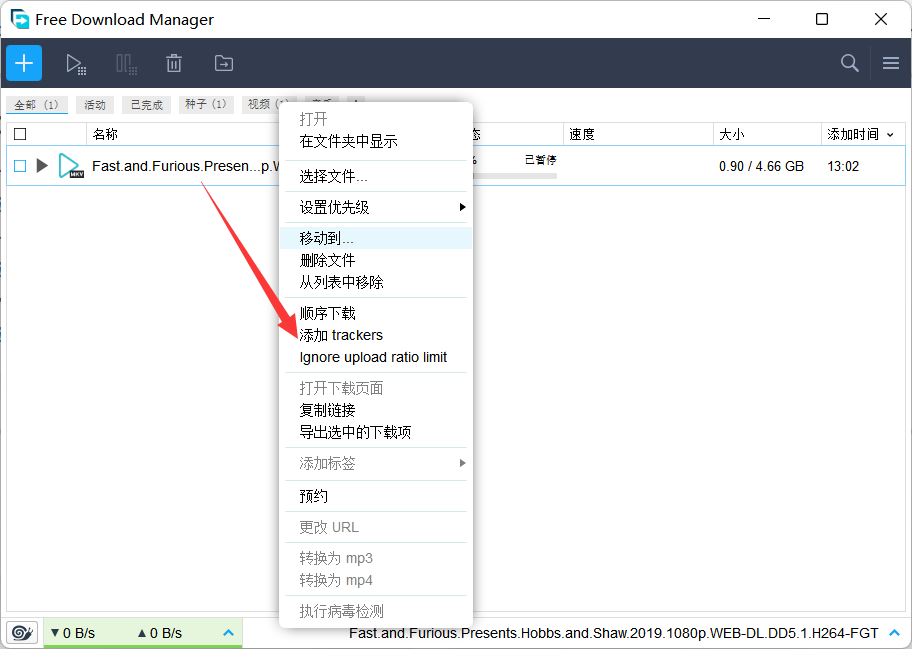Select 顺序下载 menu entry

tap(376, 313)
